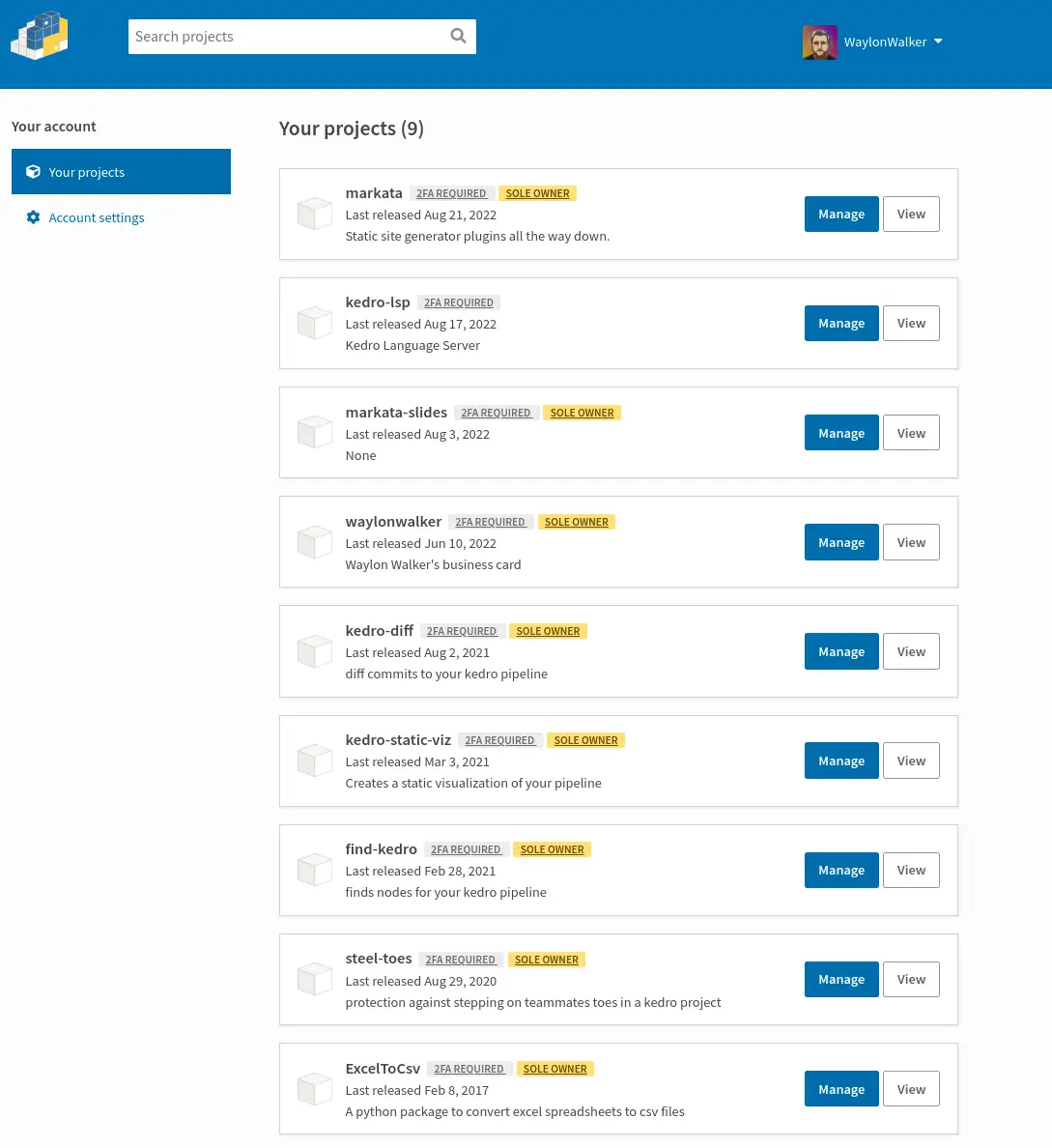Screen dimensions: 1052x1148
Task: Expand the WaylonWalker user menu arrow
Action: coord(938,42)
